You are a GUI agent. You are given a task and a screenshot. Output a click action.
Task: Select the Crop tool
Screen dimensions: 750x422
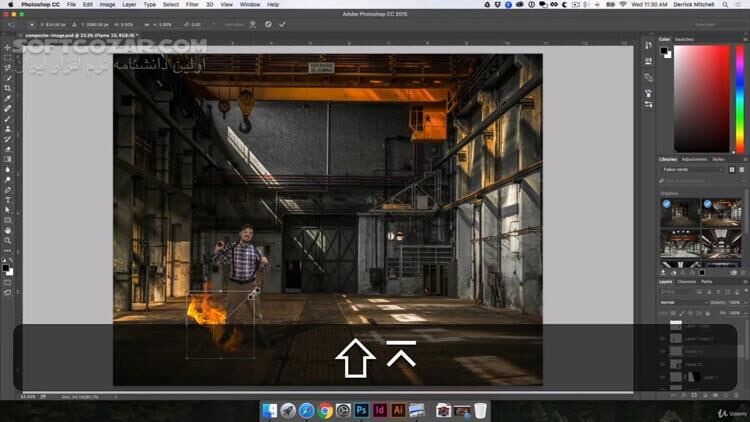8,88
